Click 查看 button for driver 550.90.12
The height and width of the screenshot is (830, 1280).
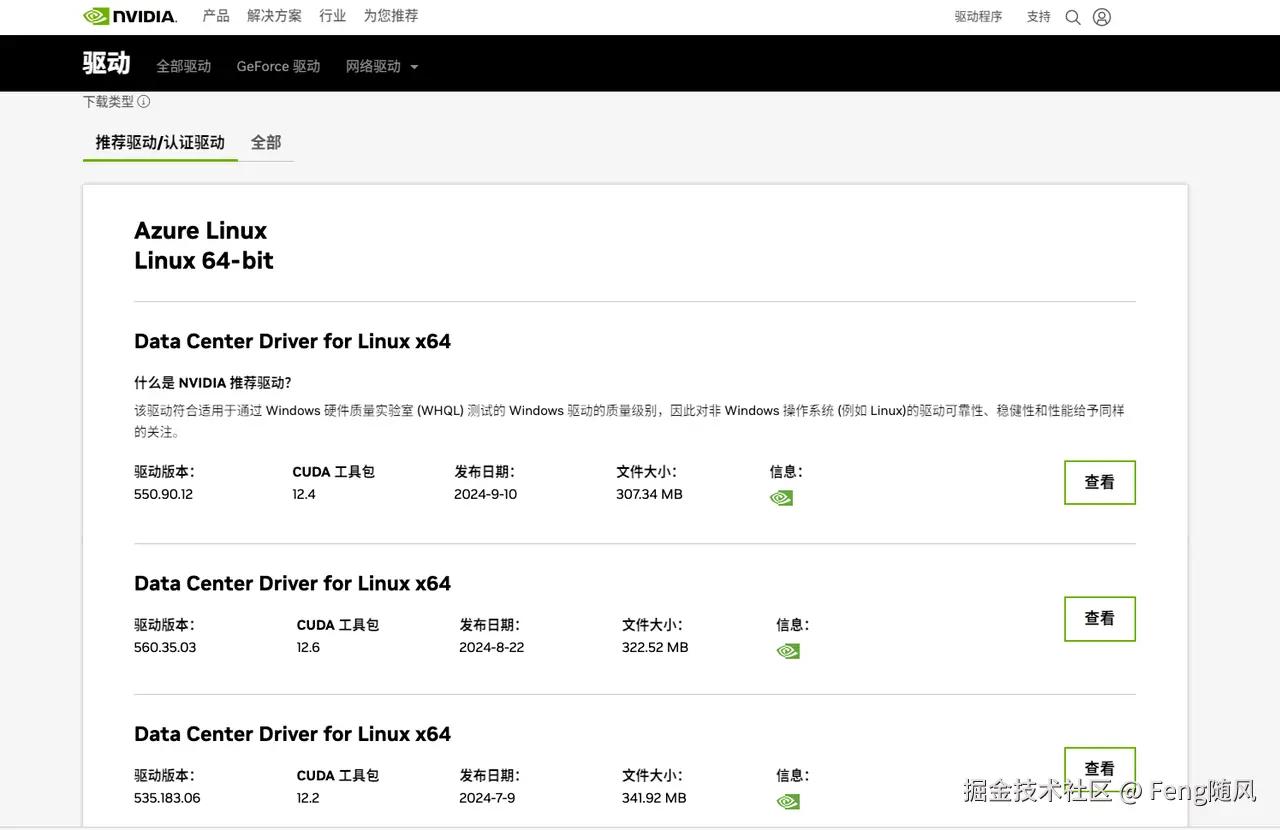click(x=1100, y=482)
